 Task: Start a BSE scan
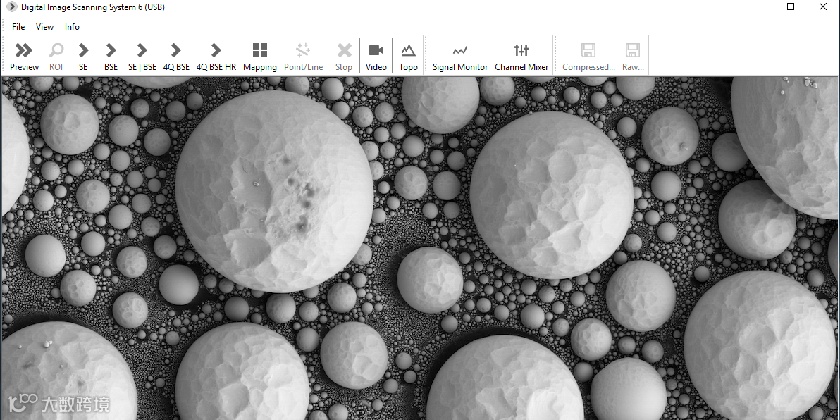click(x=111, y=56)
